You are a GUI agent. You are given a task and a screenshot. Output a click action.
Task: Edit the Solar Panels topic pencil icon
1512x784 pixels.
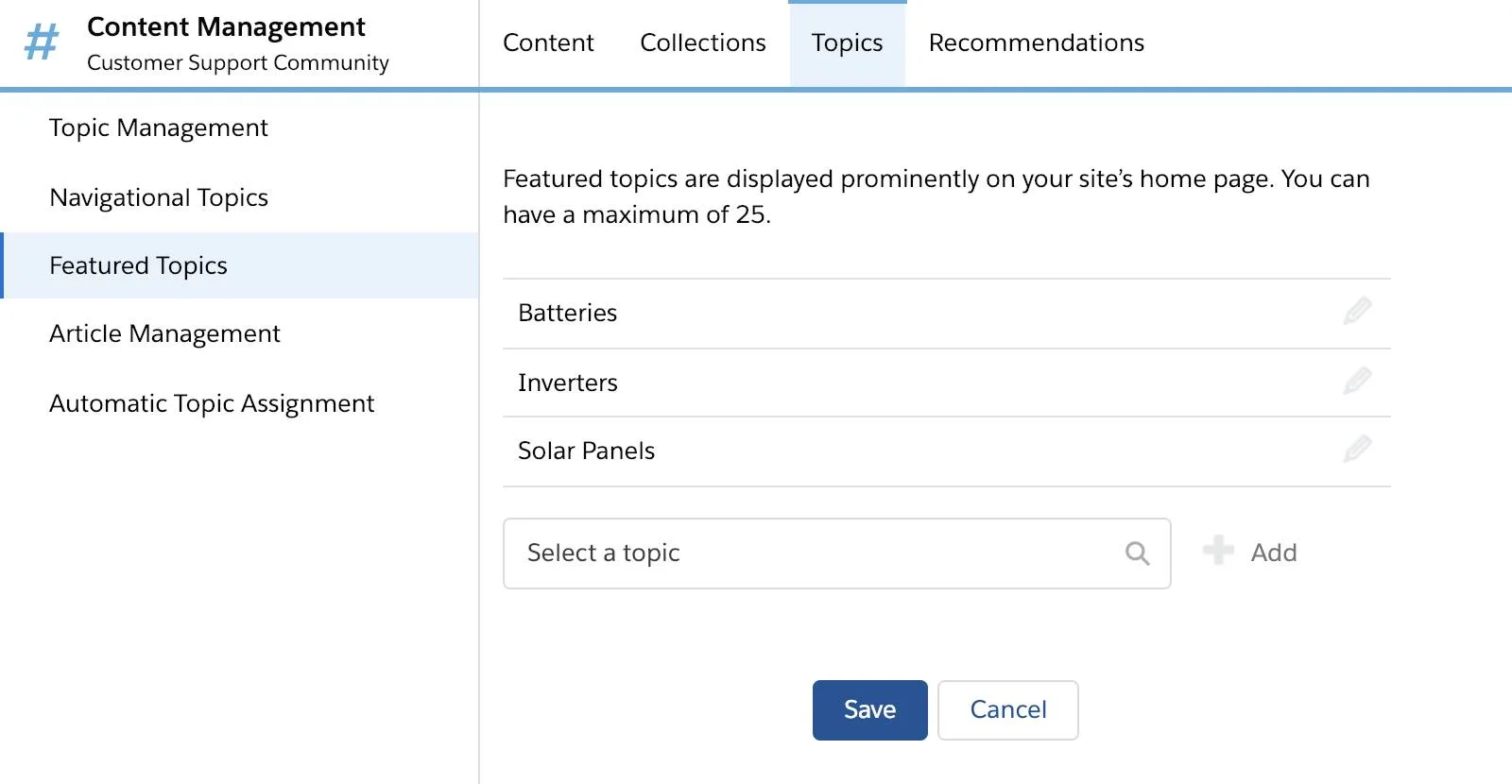tap(1357, 449)
